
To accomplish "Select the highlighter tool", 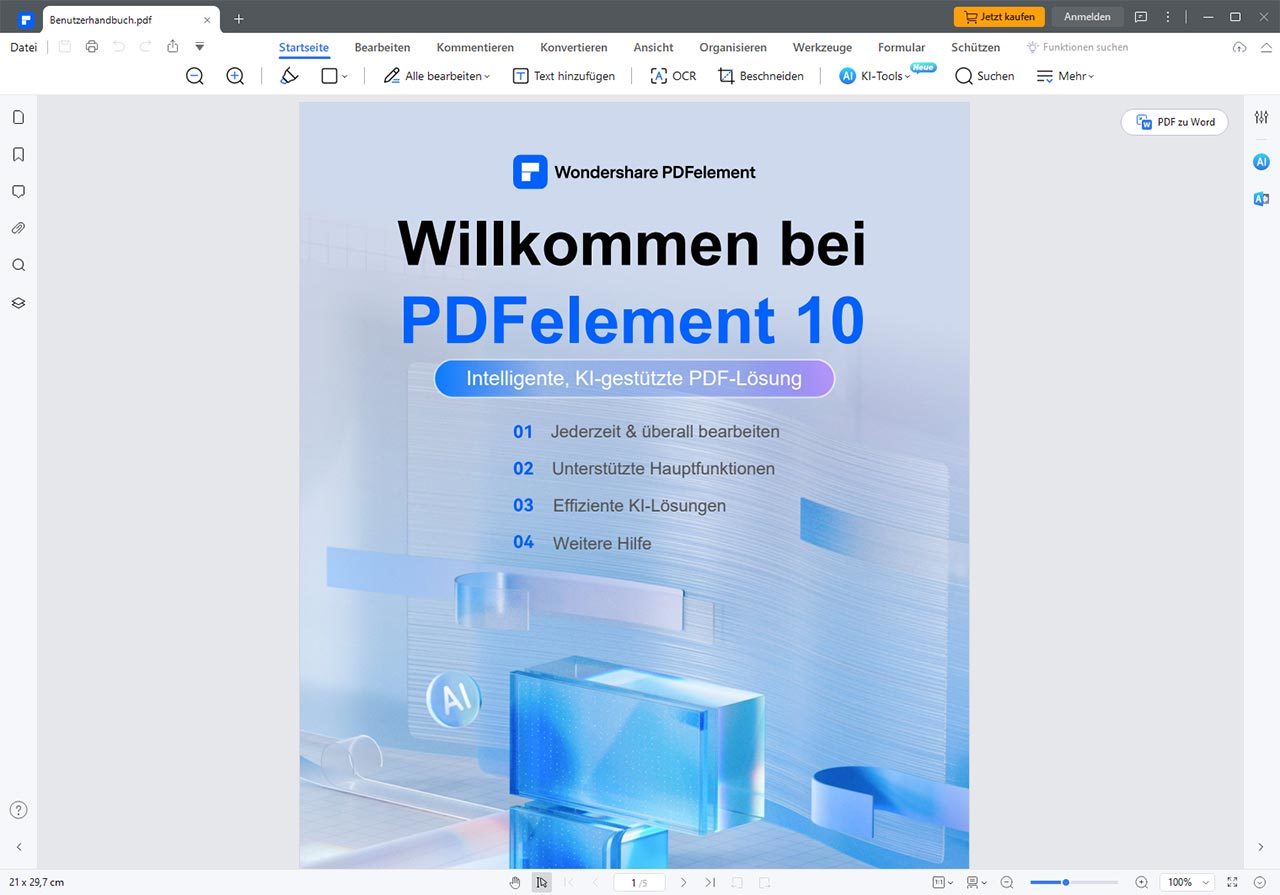I will point(289,76).
